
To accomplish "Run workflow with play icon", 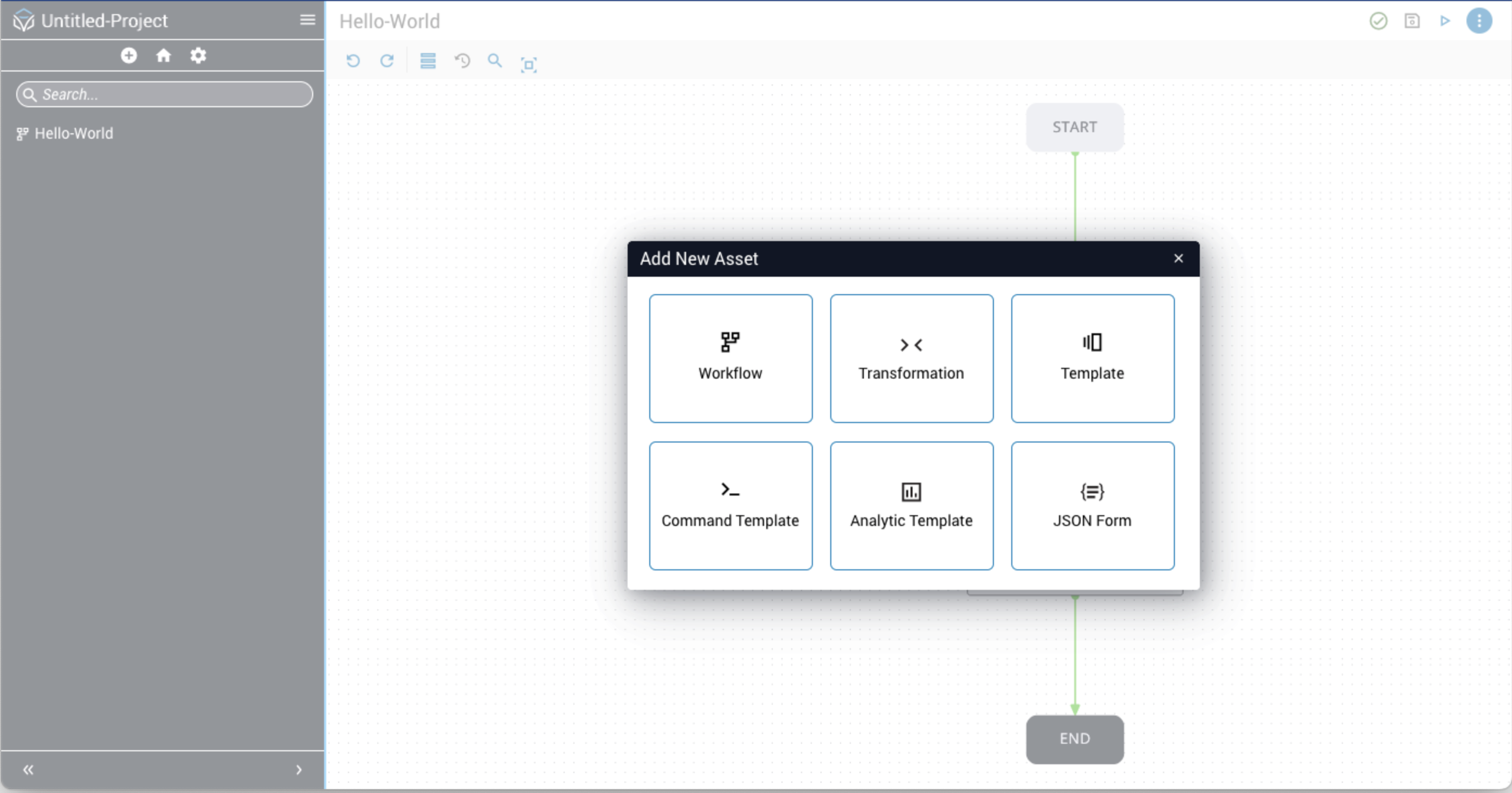I will [x=1444, y=21].
